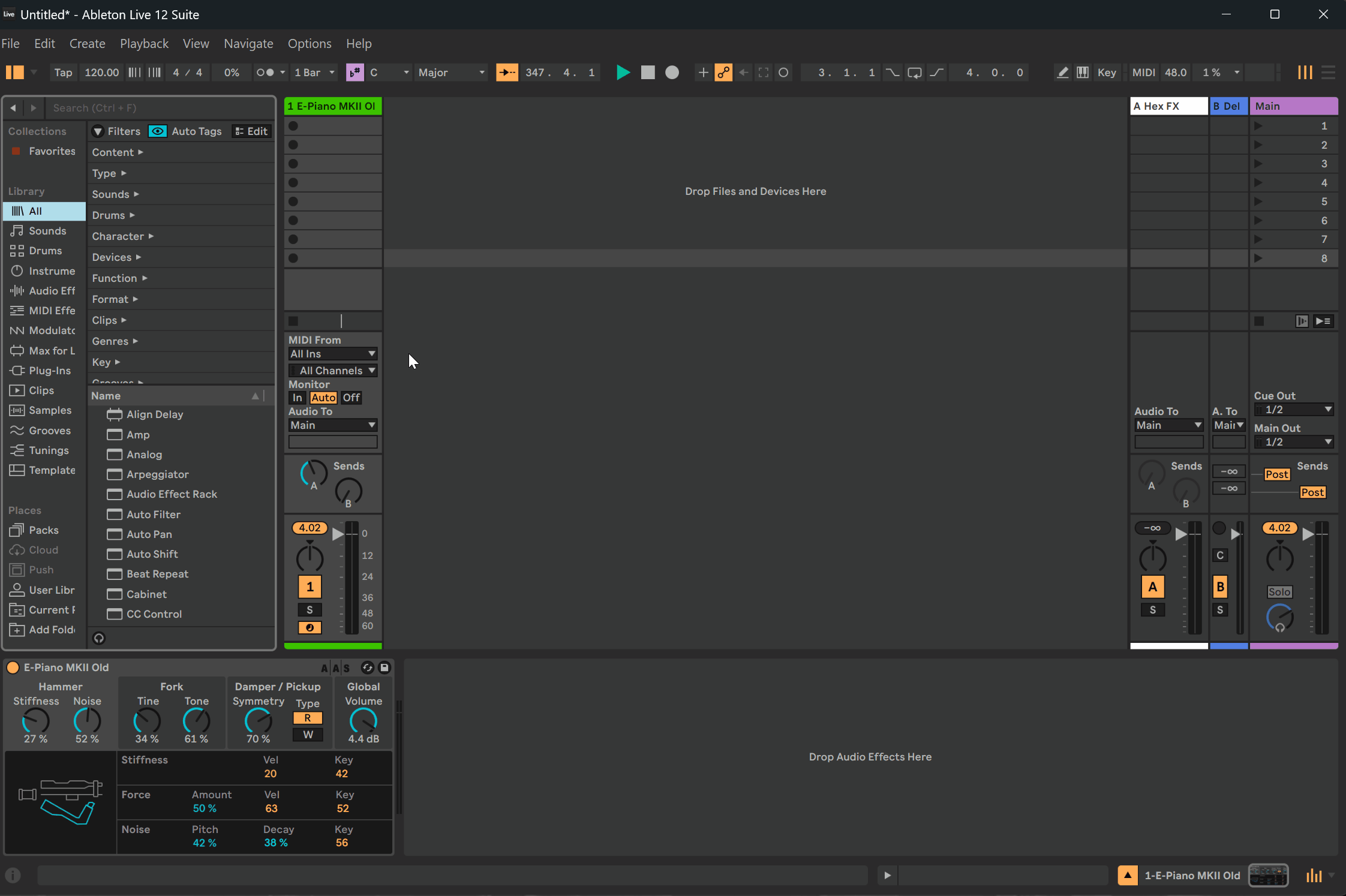The height and width of the screenshot is (896, 1346).
Task: Set Monitor to In
Action: point(298,398)
